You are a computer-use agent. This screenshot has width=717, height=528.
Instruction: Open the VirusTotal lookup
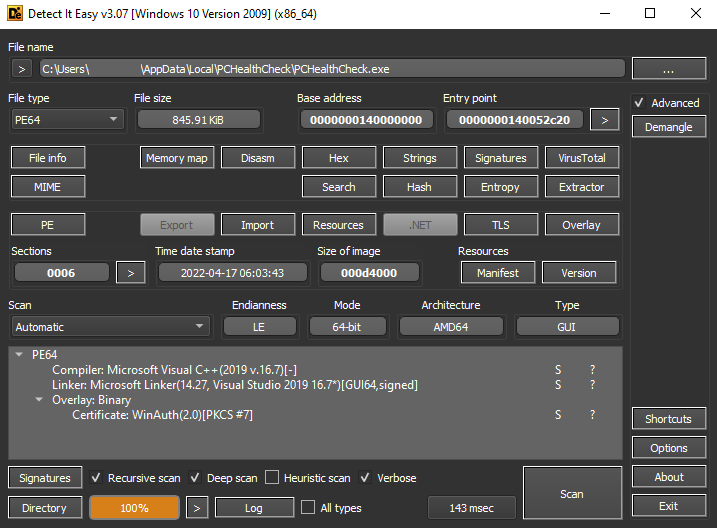(582, 158)
